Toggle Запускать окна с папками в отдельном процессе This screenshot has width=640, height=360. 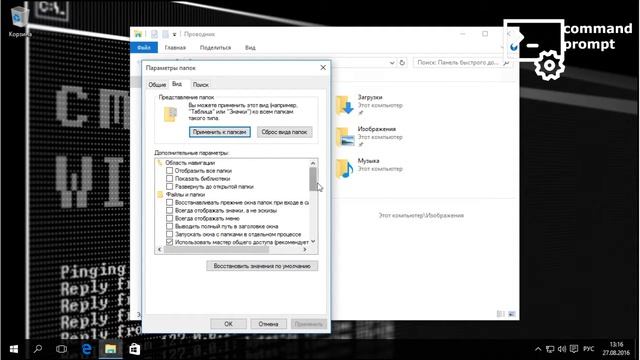(169, 234)
